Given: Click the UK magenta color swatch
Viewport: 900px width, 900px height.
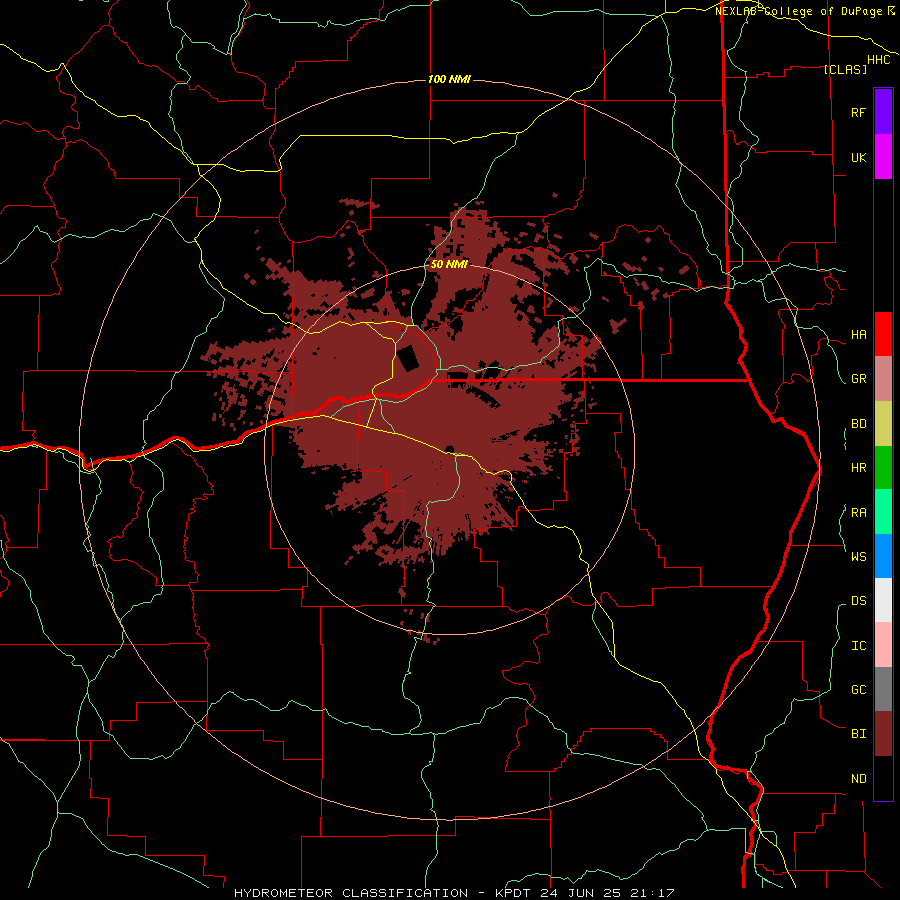Looking at the screenshot, I should [x=883, y=157].
